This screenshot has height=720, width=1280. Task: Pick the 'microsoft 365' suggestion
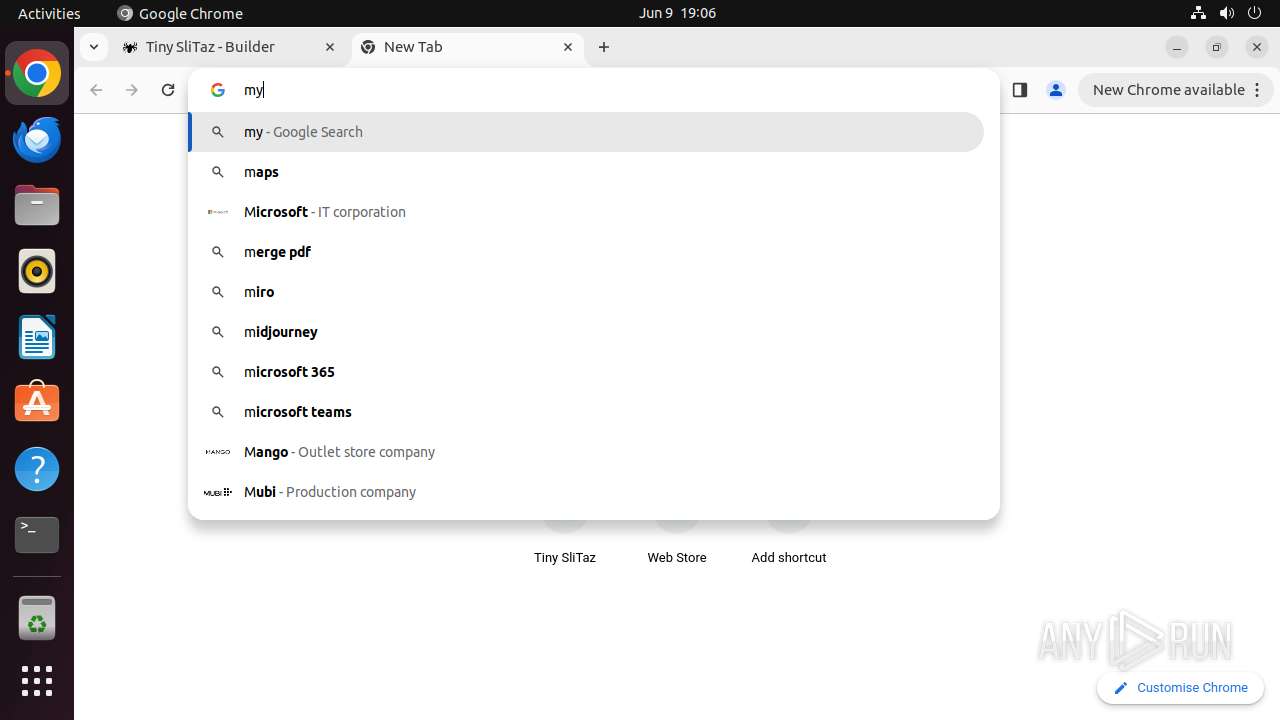tap(586, 372)
